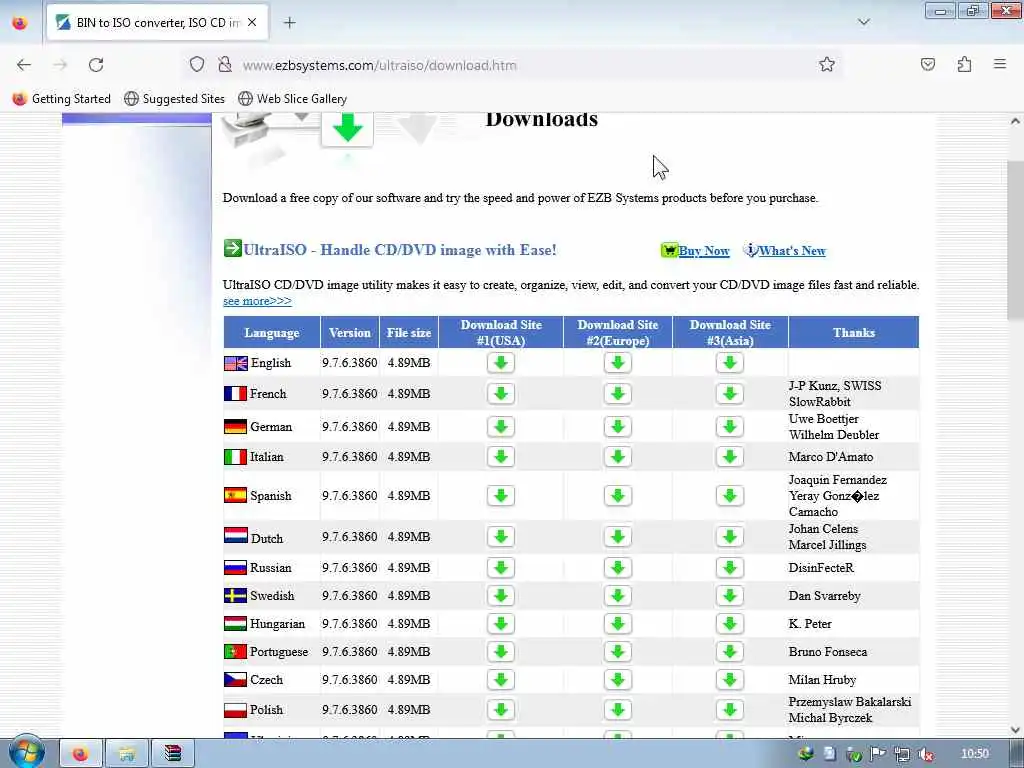The width and height of the screenshot is (1024, 768).
Task: Download Spanish version from Europe site
Action: click(x=617, y=496)
